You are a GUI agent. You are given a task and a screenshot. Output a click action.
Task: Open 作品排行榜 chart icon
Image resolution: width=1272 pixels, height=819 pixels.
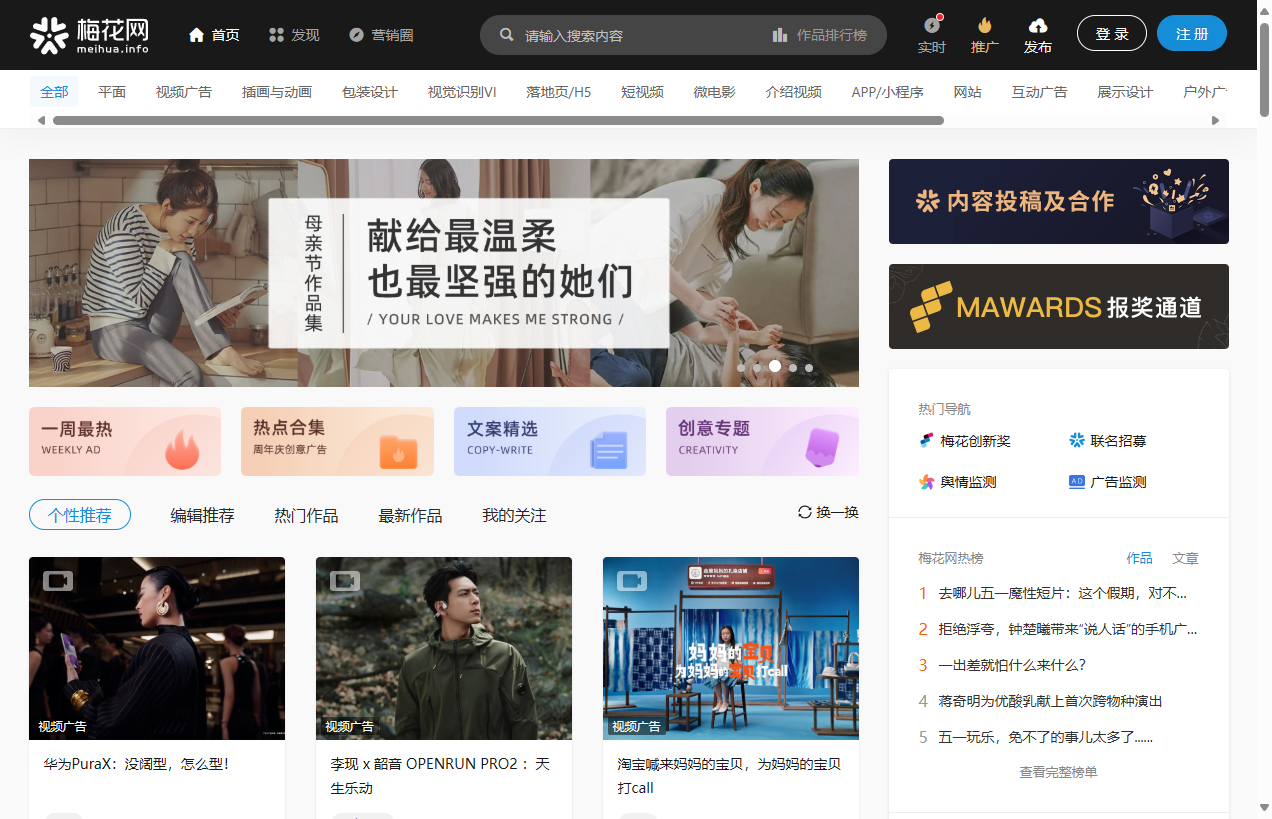tap(780, 35)
